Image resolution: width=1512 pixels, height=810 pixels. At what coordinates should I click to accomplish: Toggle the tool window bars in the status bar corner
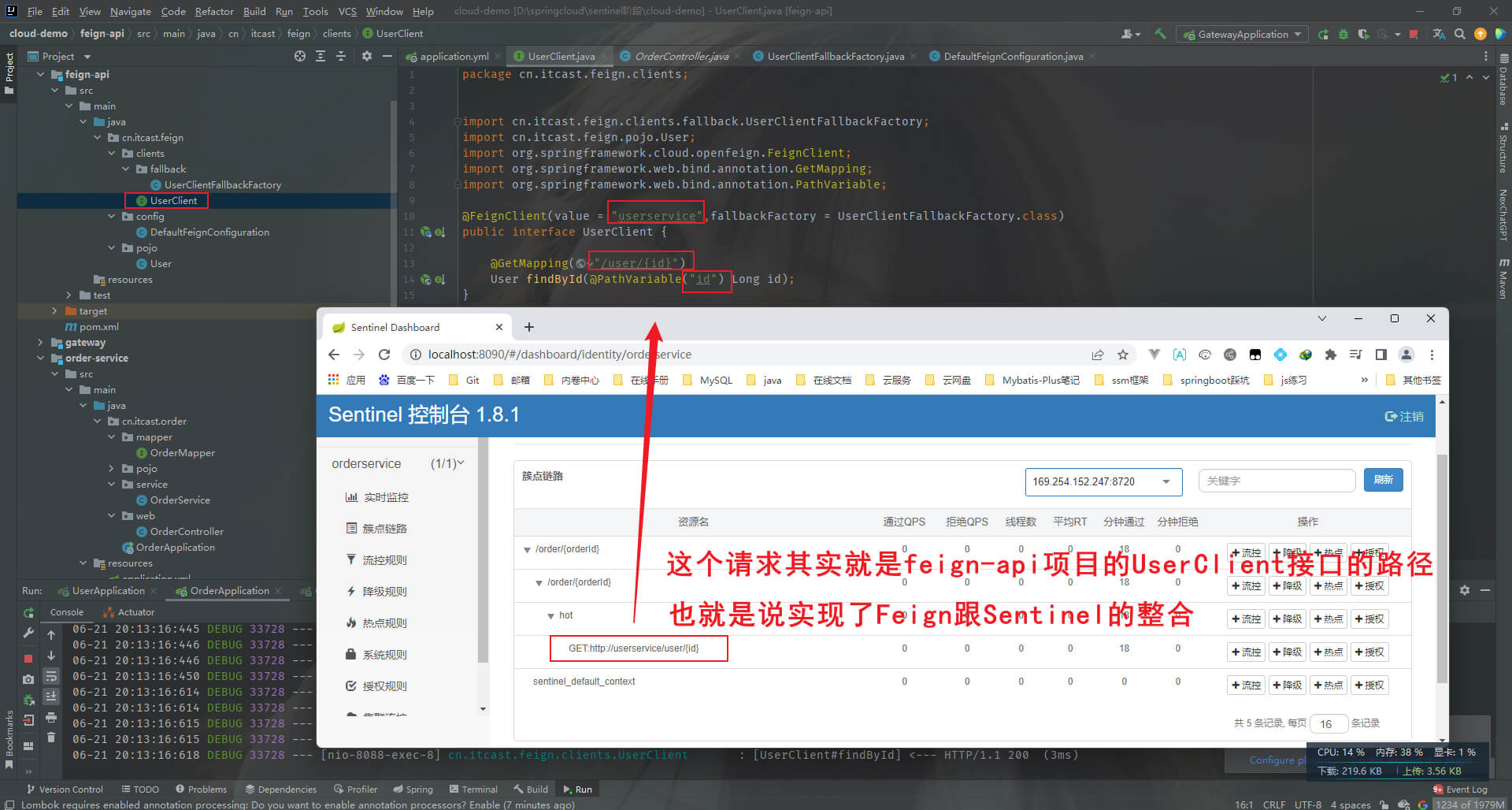pyautogui.click(x=9, y=804)
